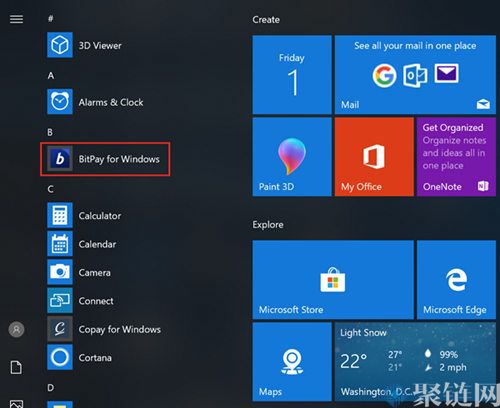Open the Documents shortcut icon
The height and width of the screenshot is (408, 500).
(16, 368)
